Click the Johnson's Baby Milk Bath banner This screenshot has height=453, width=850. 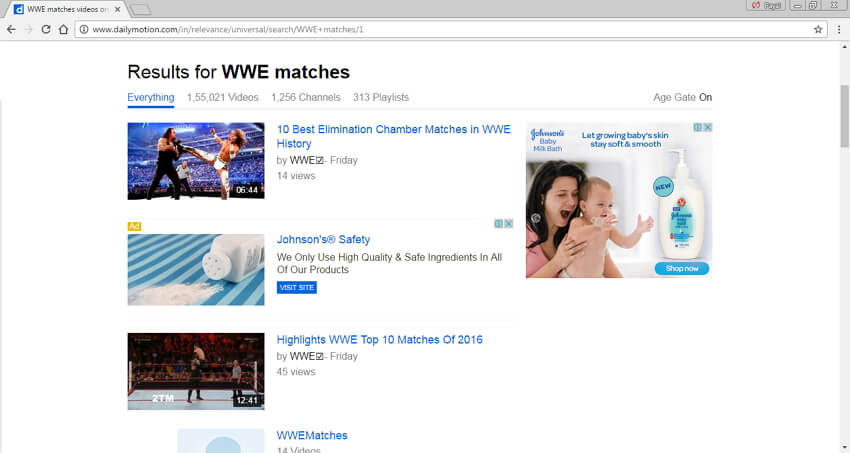pyautogui.click(x=619, y=200)
